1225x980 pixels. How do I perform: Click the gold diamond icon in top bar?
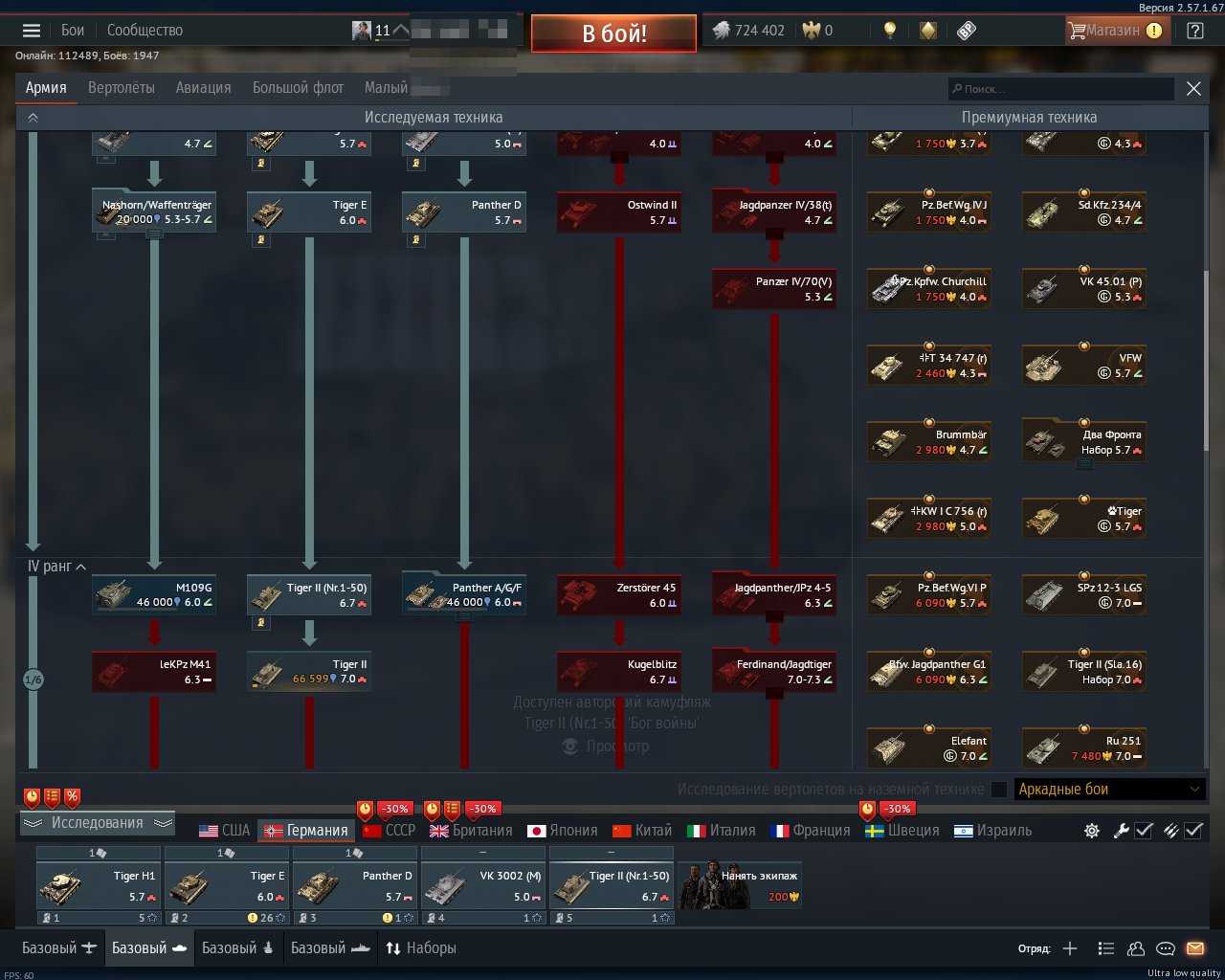(x=927, y=31)
